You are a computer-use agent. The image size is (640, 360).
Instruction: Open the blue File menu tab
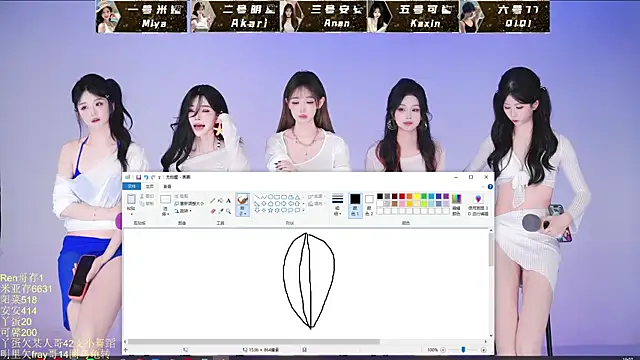pyautogui.click(x=131, y=186)
